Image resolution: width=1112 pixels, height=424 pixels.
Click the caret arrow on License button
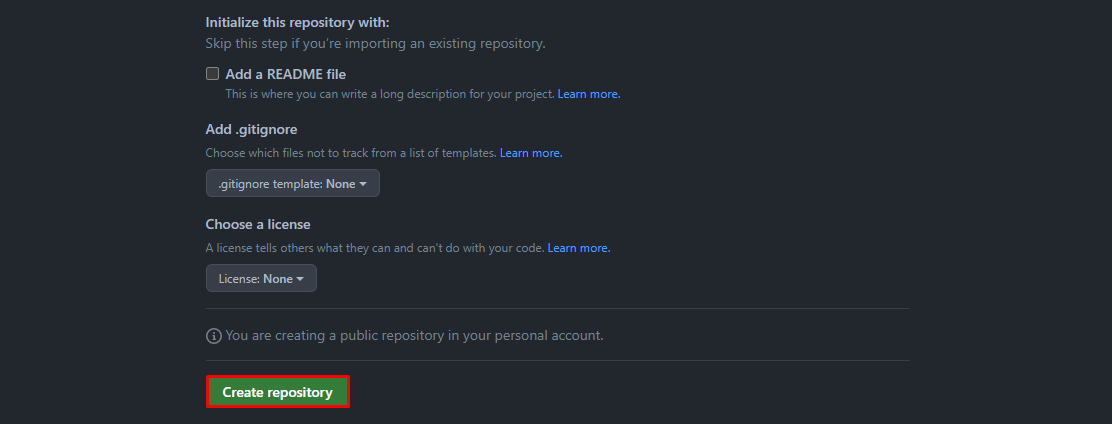(x=300, y=279)
